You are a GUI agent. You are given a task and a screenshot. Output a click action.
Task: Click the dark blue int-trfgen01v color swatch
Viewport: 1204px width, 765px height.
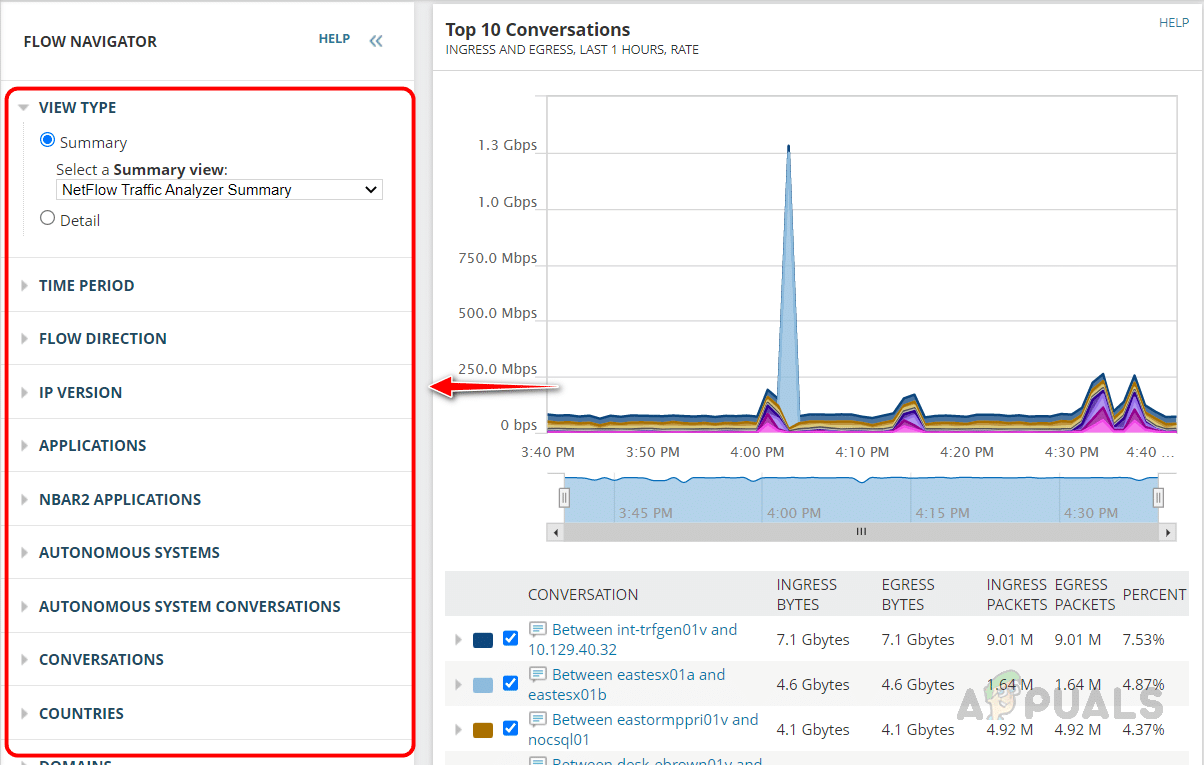click(483, 640)
